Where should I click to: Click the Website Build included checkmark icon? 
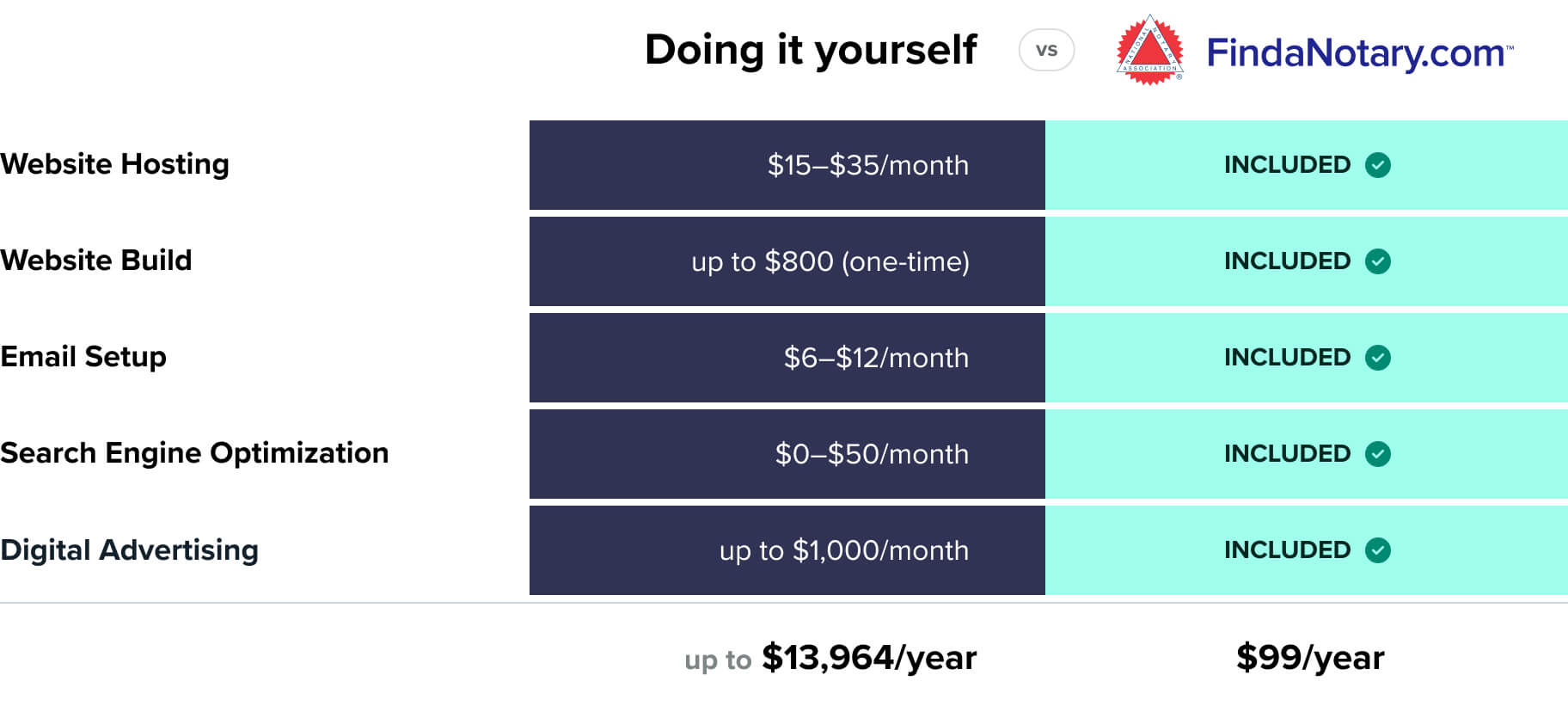(x=1378, y=261)
